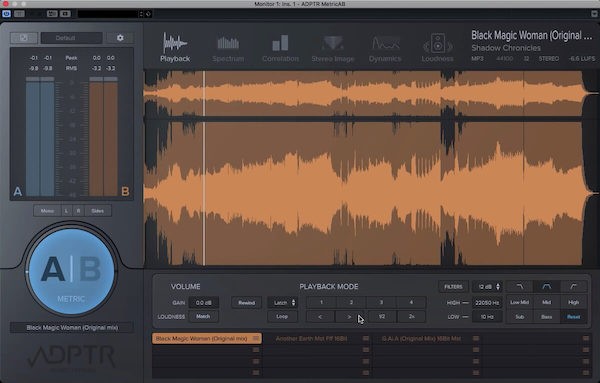Select cue point 2
Screen dimensions: 600x383
[351, 302]
